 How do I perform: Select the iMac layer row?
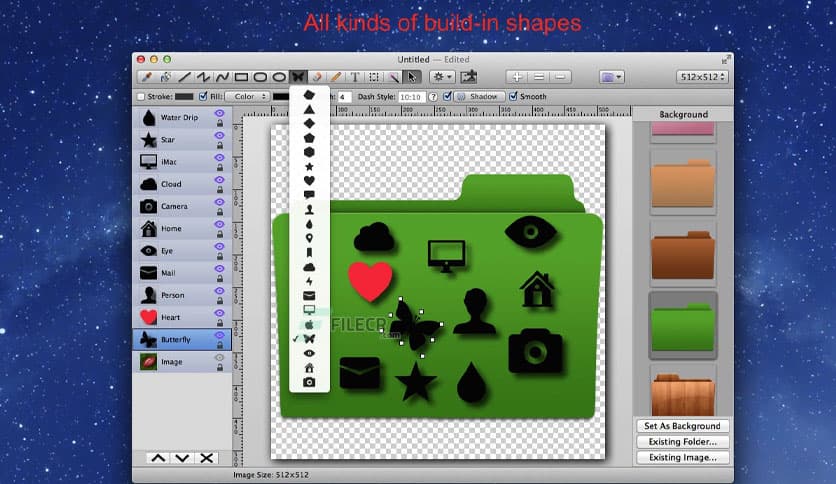coord(182,162)
